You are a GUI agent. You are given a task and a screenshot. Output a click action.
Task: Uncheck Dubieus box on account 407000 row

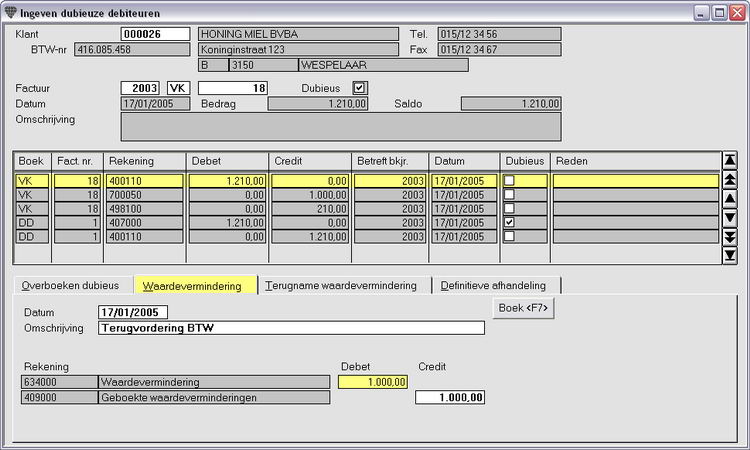point(509,222)
